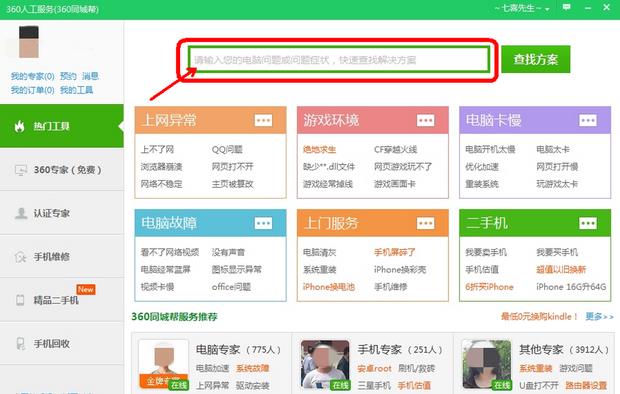Screen dimensions: 620x394
Task: Open the 上网异常 more options icon
Action: pos(263,120)
